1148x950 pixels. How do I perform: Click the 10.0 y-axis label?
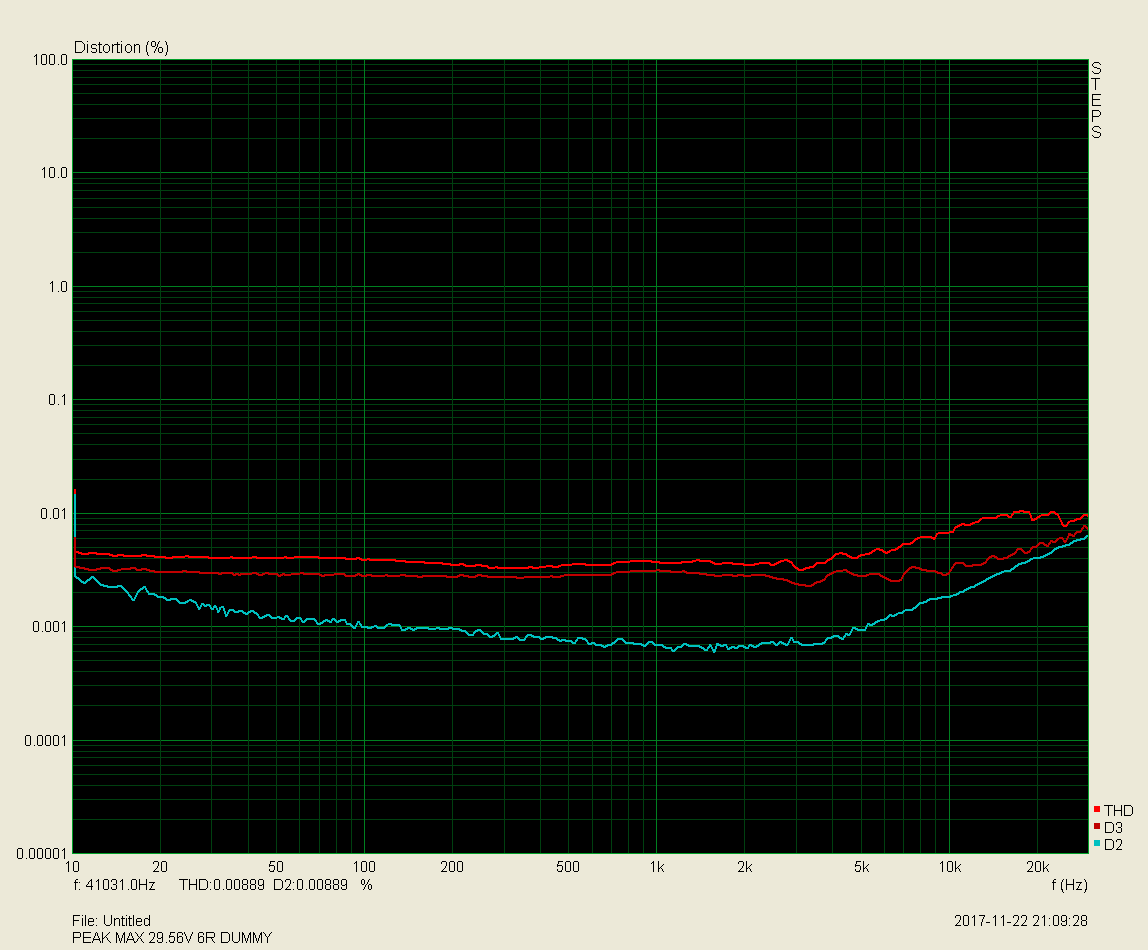pos(53,173)
